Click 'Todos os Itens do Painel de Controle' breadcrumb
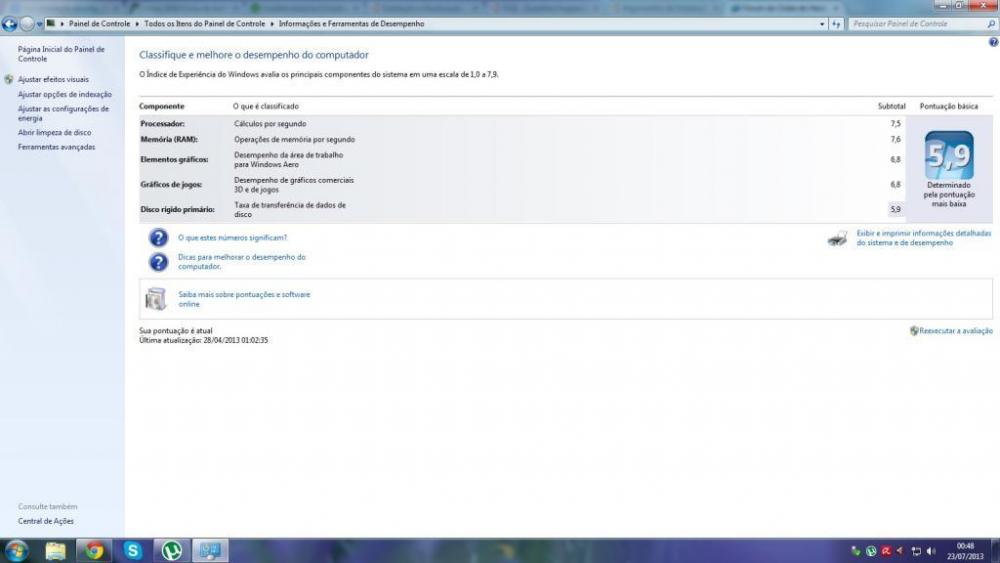 [x=205, y=23]
